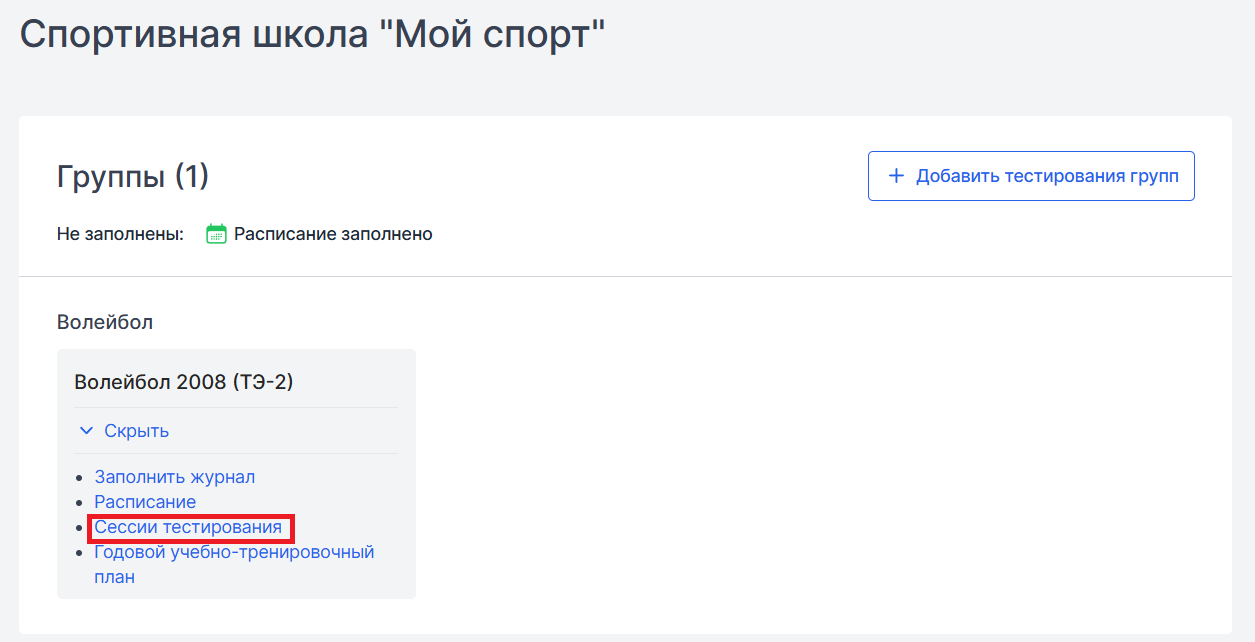Click the bullet marker before Расписание link
The height and width of the screenshot is (642, 1255).
[x=80, y=503]
